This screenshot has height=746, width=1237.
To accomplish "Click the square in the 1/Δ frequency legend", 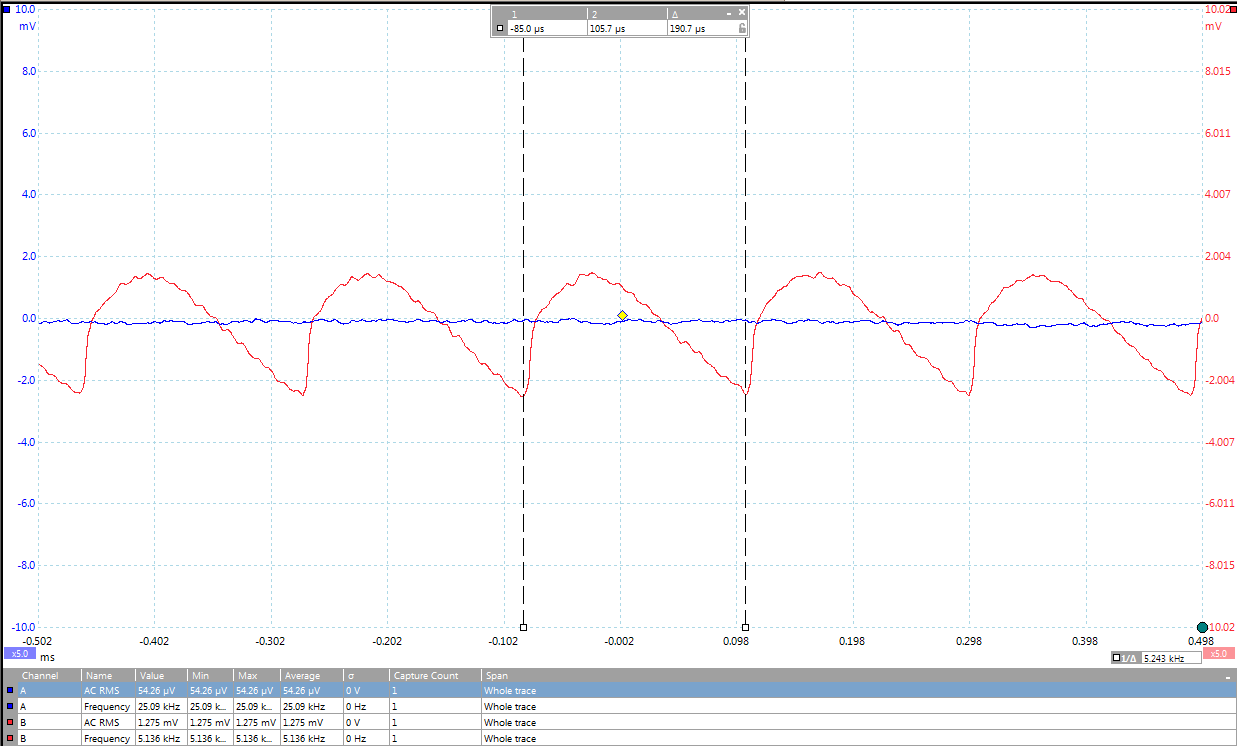I will (x=1117, y=658).
